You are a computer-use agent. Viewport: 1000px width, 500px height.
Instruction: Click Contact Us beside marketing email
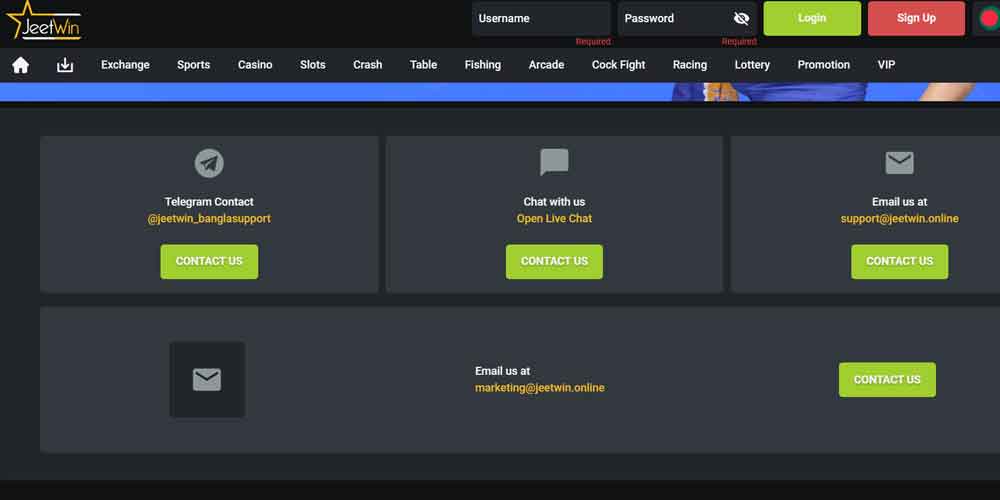click(x=887, y=379)
